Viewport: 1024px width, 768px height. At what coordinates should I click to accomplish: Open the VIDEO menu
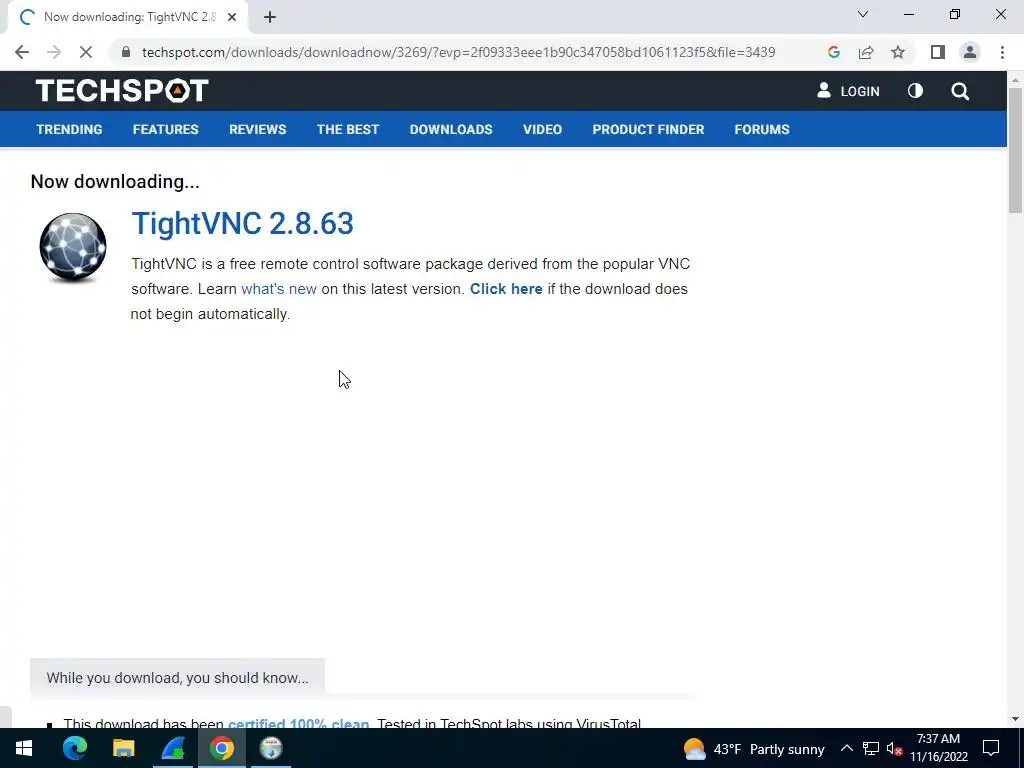(x=542, y=129)
